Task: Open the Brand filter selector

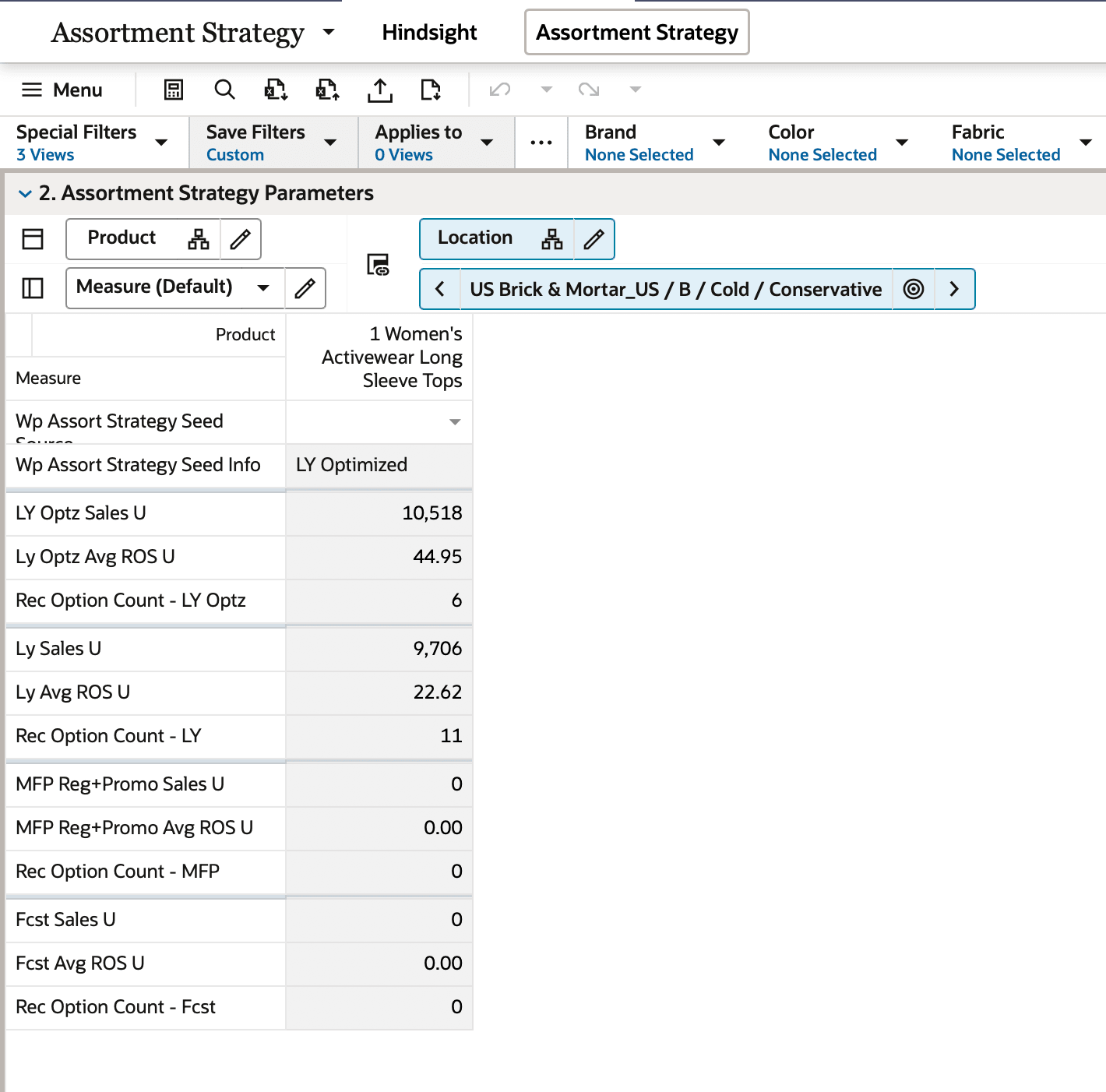Action: click(x=719, y=143)
